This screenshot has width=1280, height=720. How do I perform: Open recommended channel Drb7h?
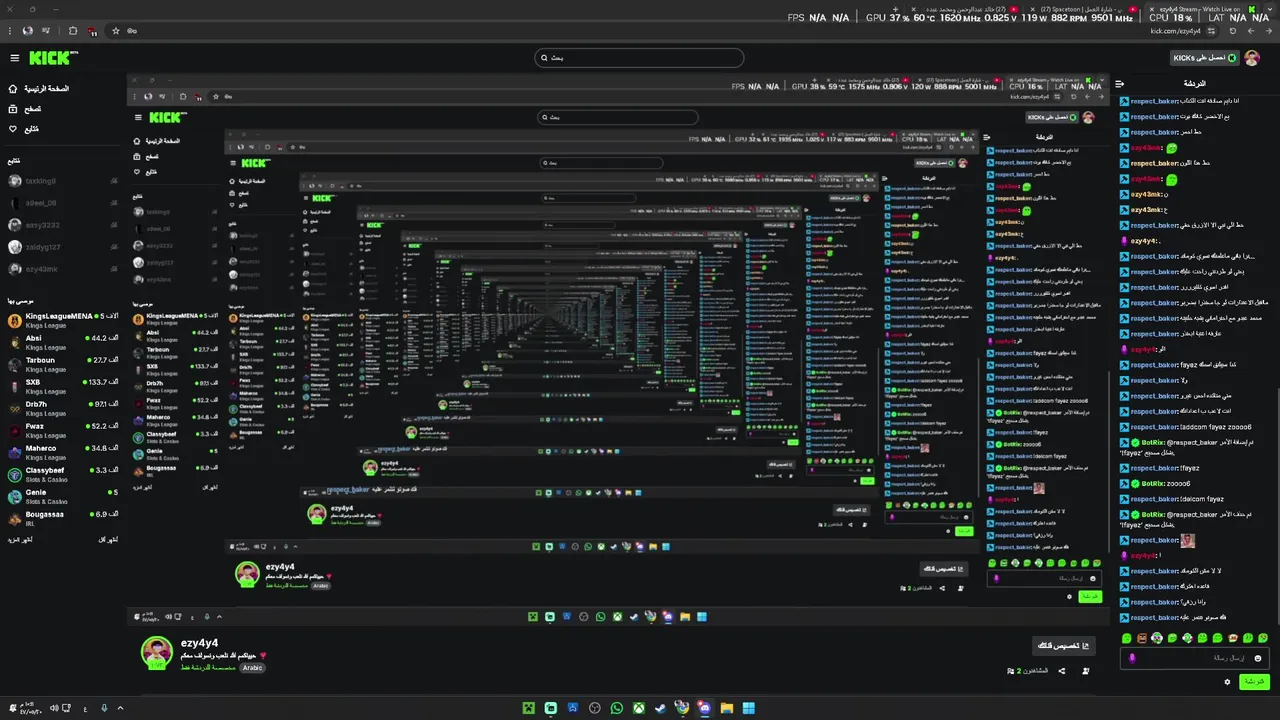[62, 408]
